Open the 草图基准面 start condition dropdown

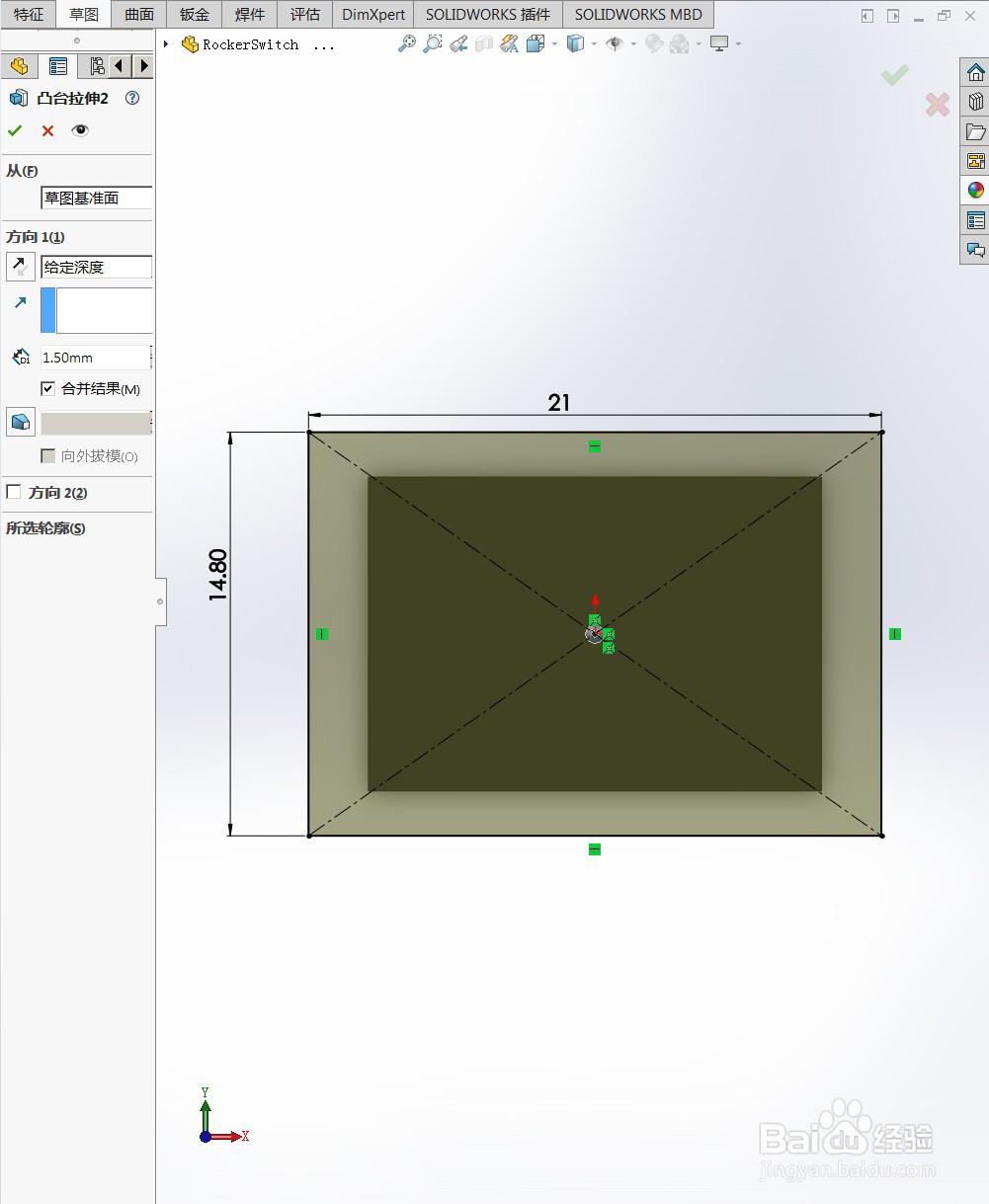(96, 198)
